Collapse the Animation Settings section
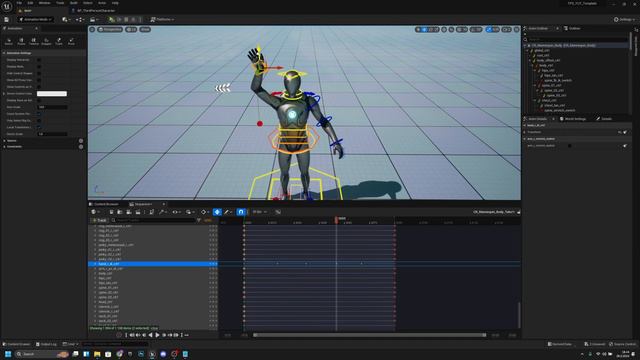 (x=4, y=53)
